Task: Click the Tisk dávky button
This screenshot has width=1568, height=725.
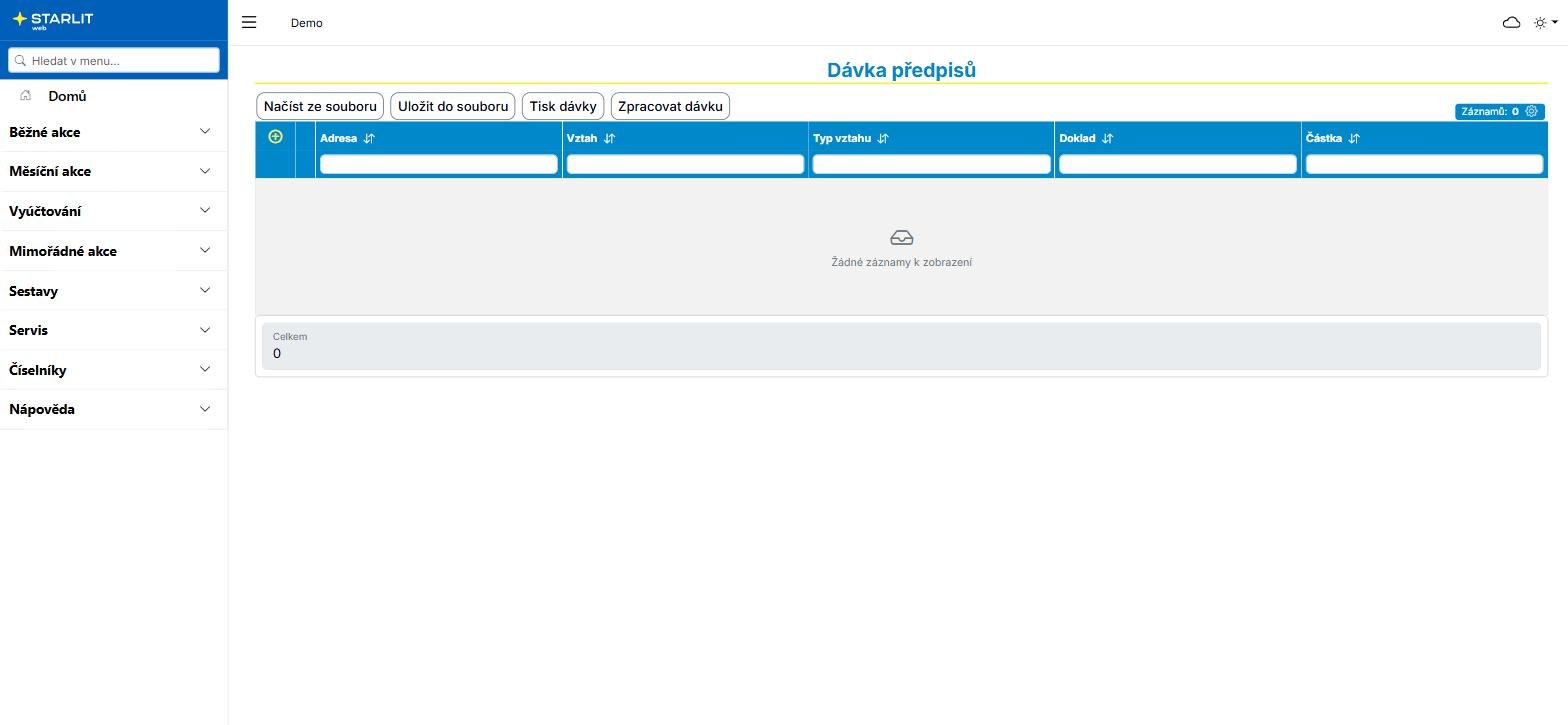Action: click(563, 106)
